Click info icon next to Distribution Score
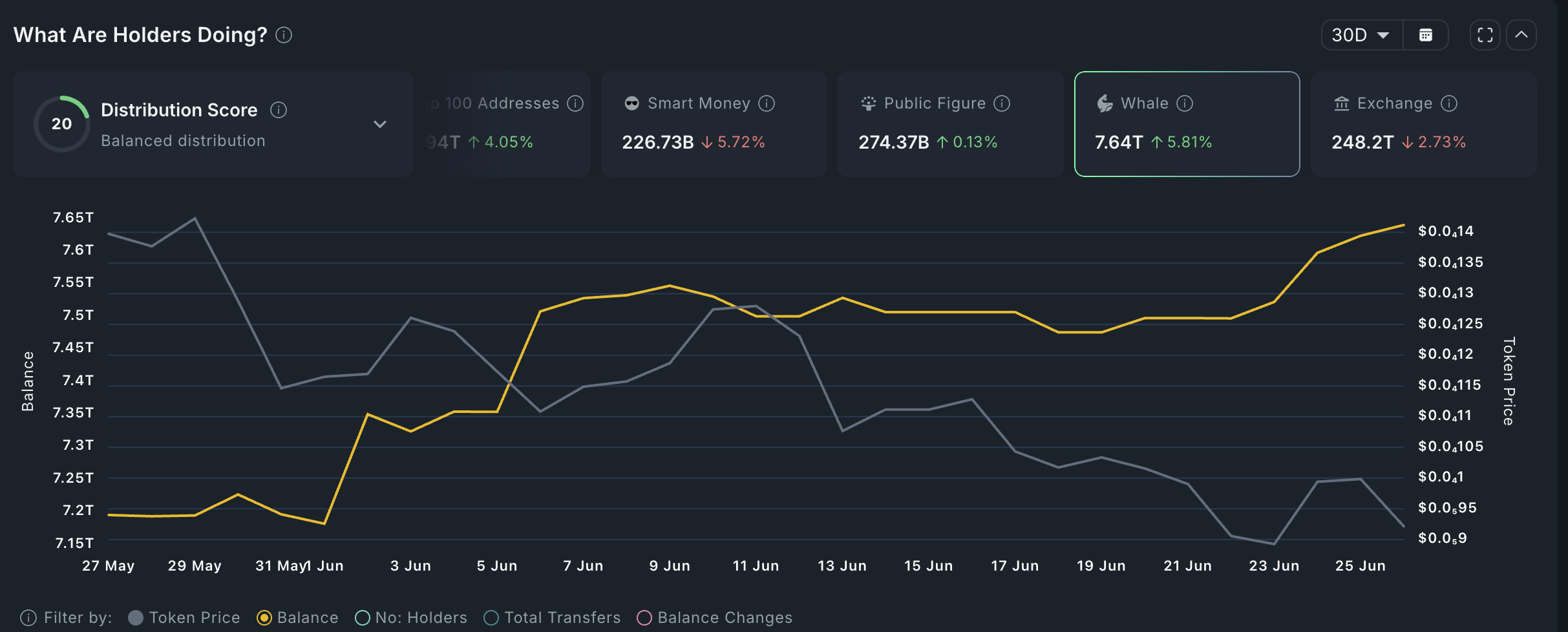The image size is (1568, 632). pos(279,110)
